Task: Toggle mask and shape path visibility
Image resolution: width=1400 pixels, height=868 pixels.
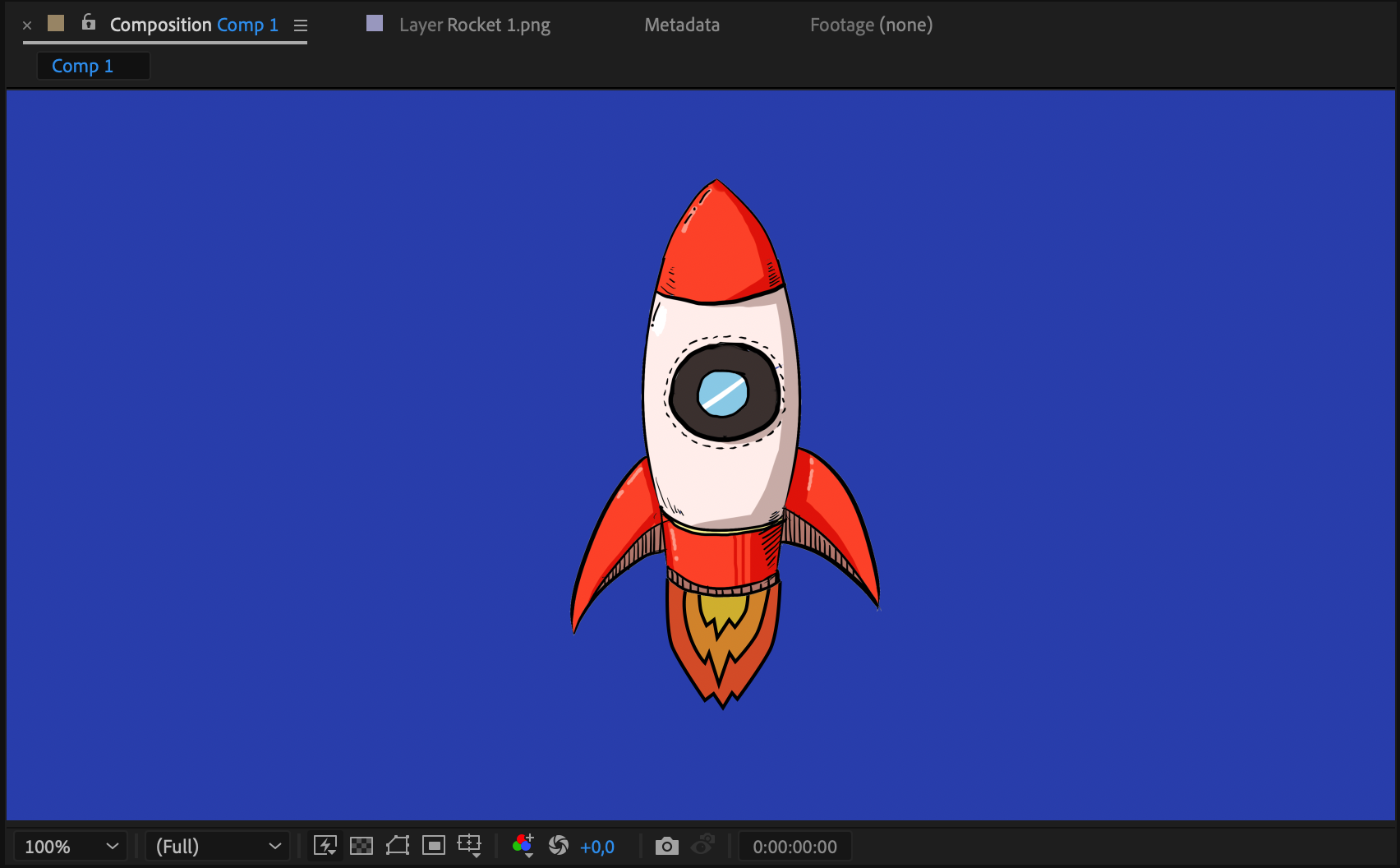Action: point(398,846)
